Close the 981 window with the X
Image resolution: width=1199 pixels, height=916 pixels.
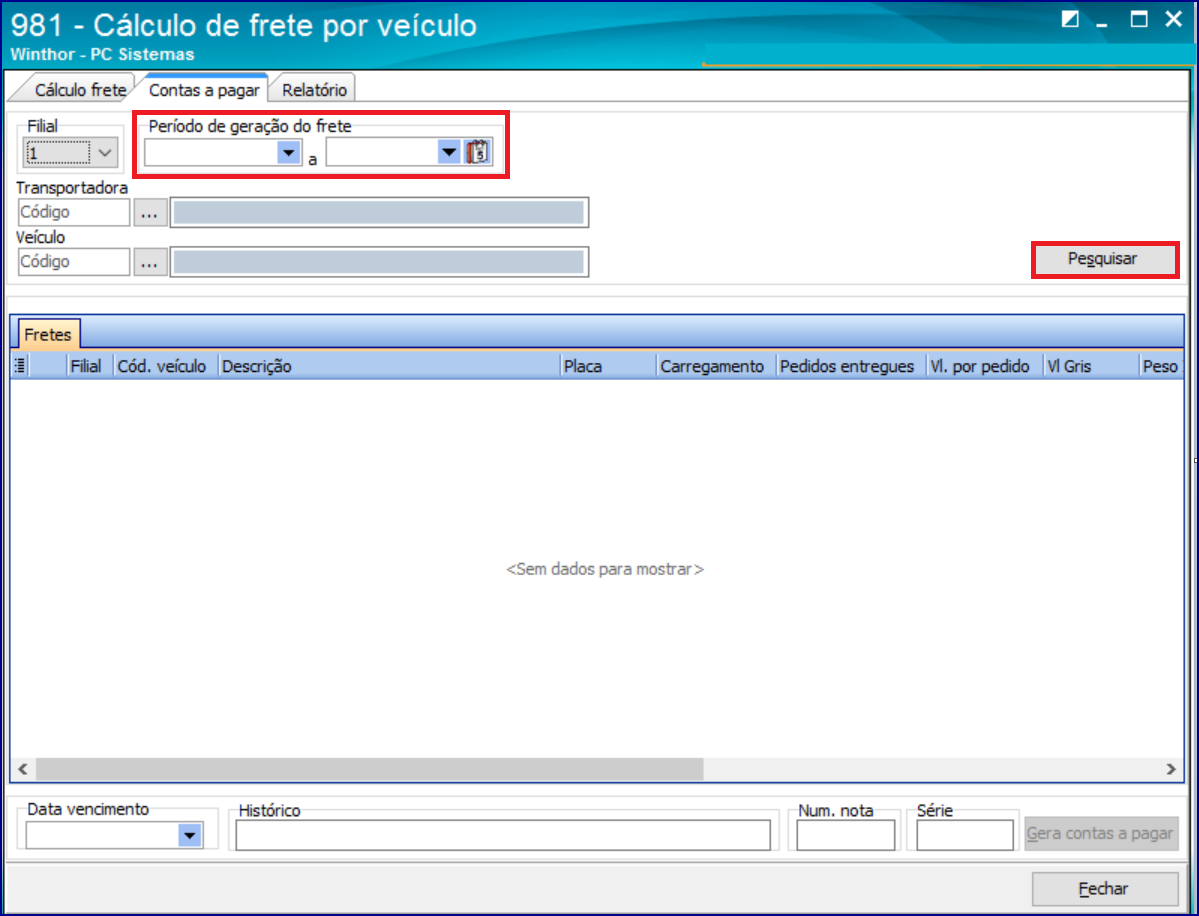pyautogui.click(x=1173, y=20)
